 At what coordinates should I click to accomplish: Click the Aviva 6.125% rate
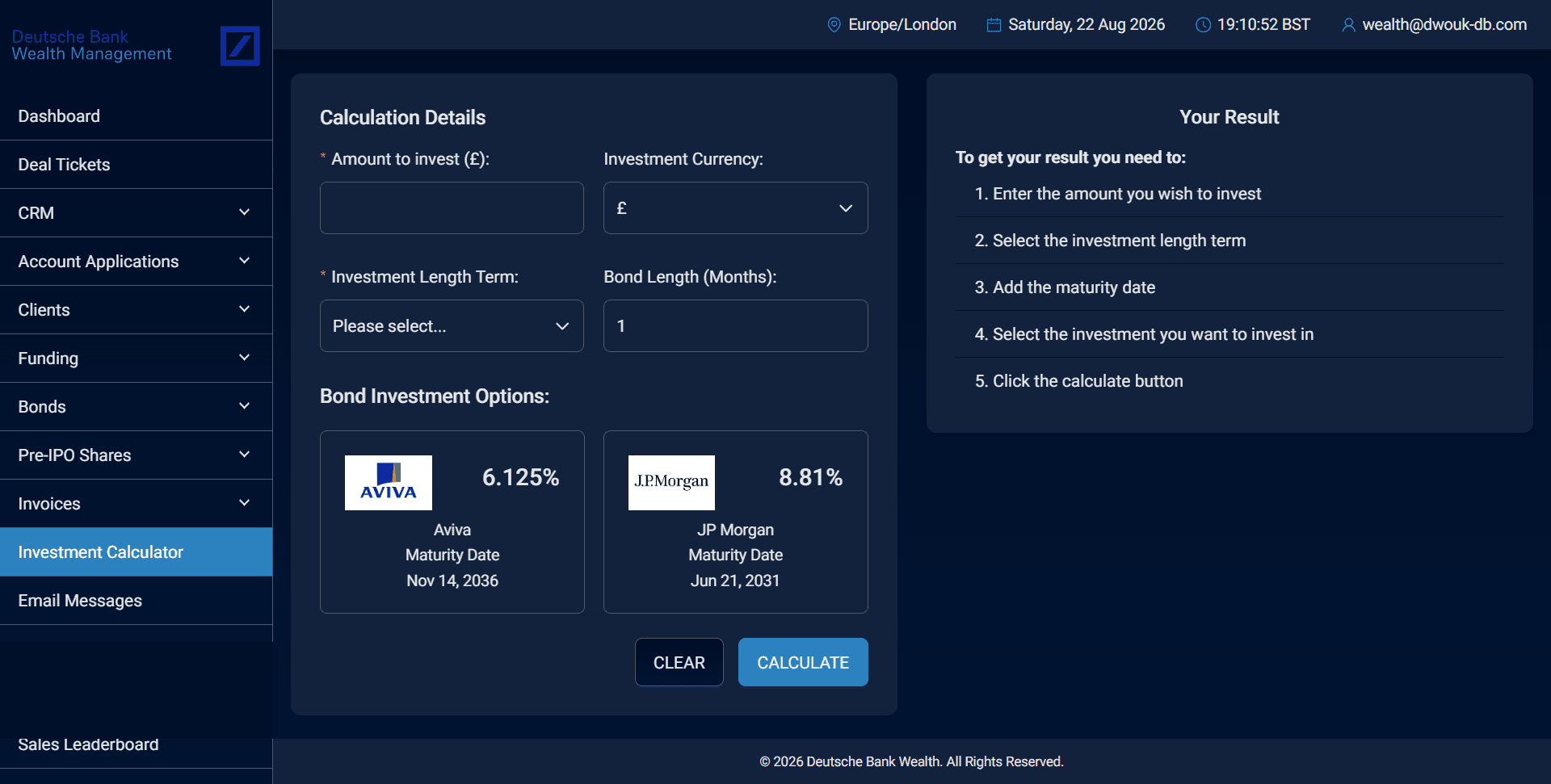[520, 477]
